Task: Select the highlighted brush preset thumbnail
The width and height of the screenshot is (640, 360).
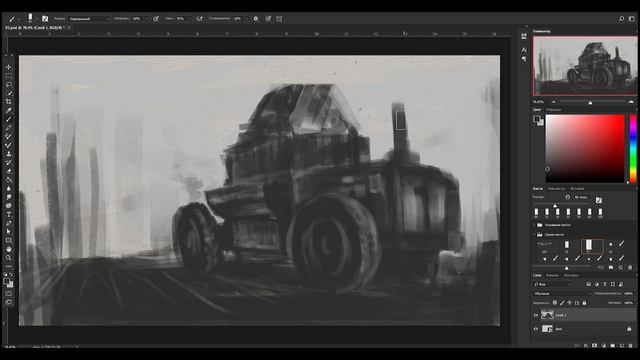Action: coord(592,246)
